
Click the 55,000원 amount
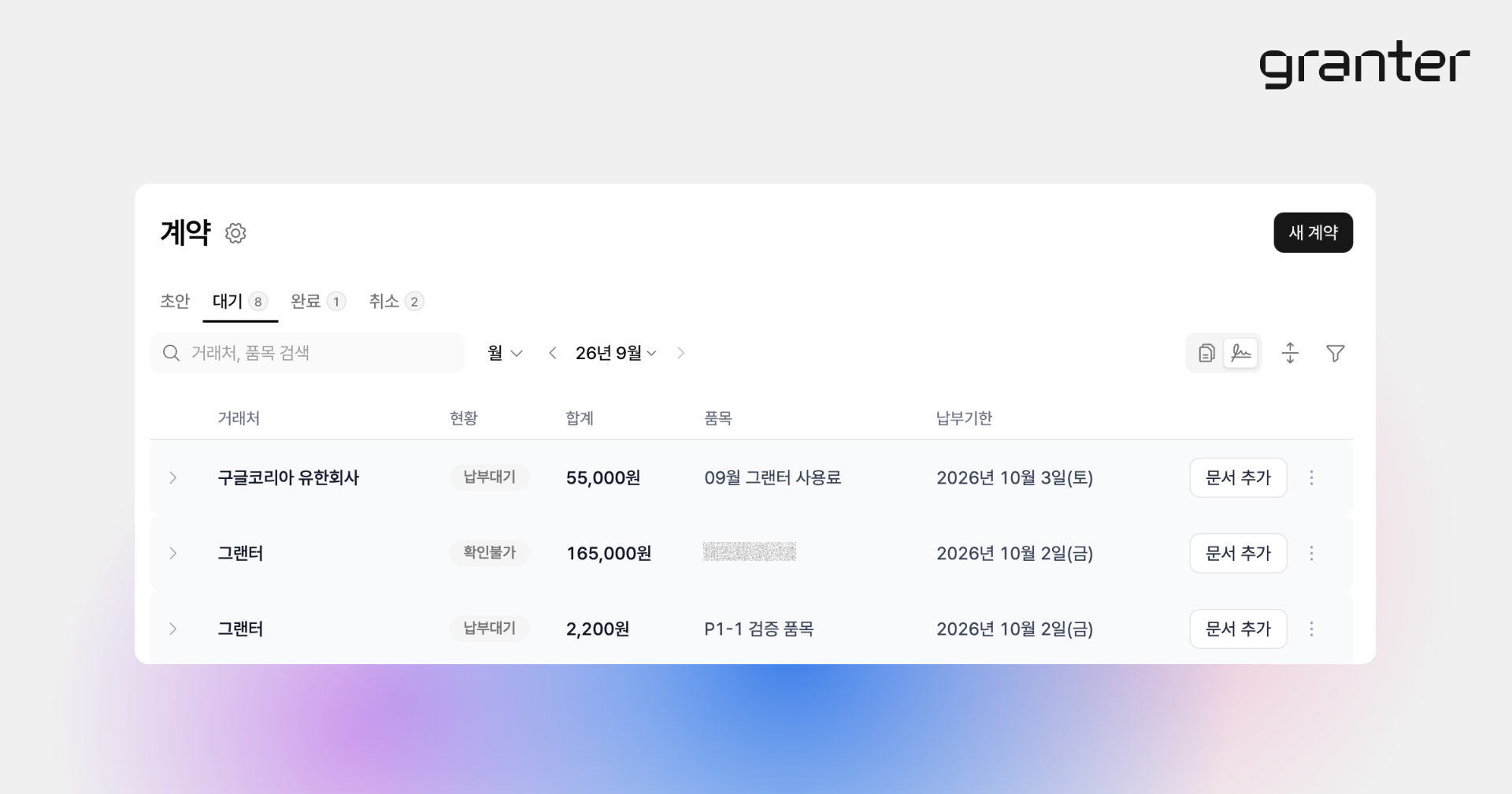[603, 477]
